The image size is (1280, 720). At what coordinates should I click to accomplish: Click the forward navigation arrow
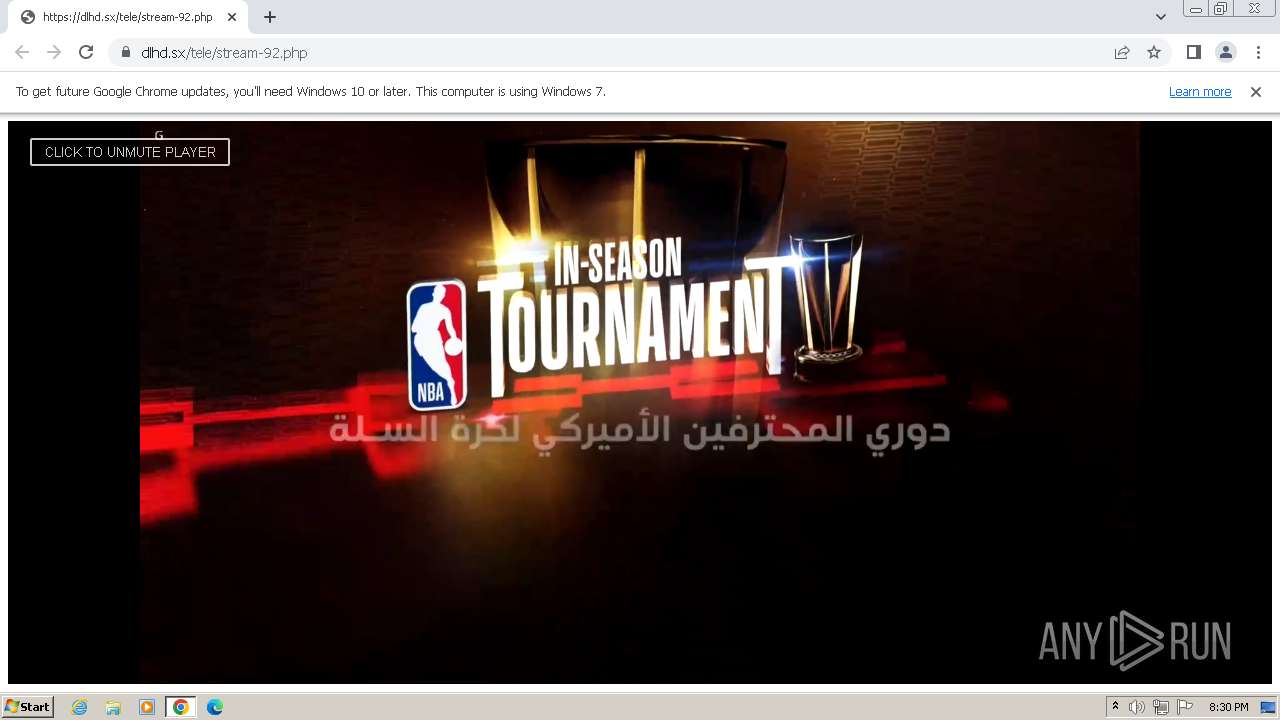(54, 52)
